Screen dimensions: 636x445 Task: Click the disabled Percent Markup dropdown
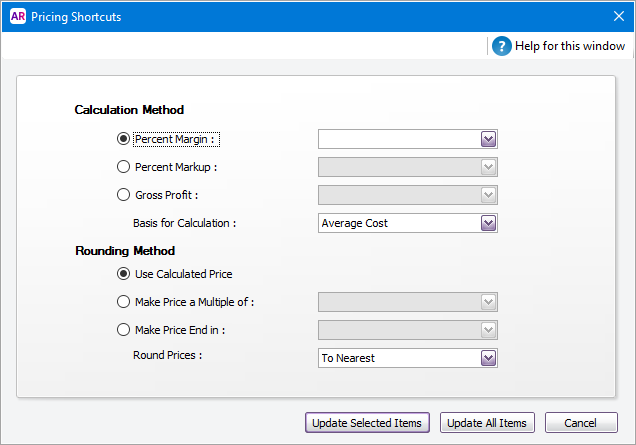[407, 167]
